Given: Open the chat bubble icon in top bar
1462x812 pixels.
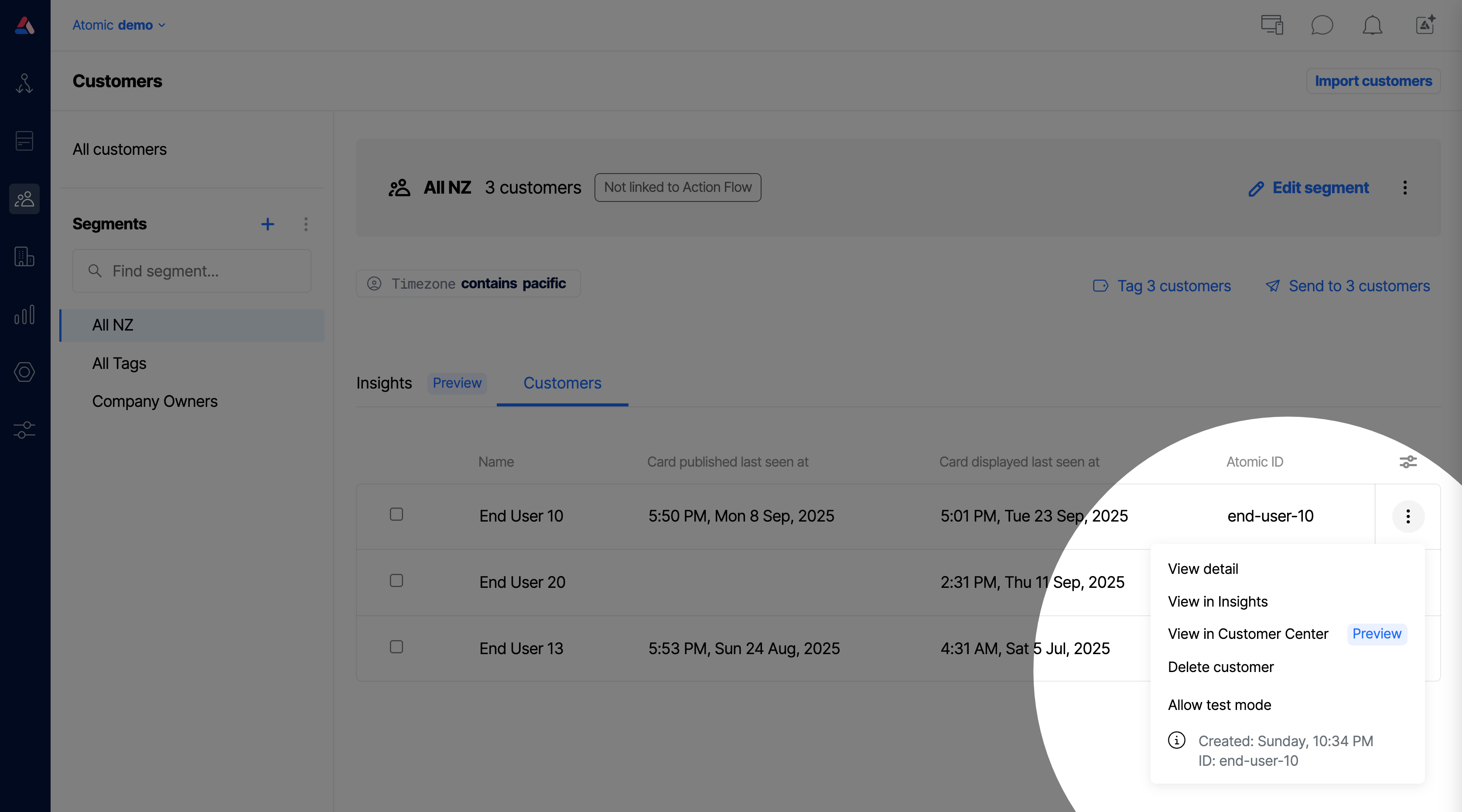Looking at the screenshot, I should 1322,25.
